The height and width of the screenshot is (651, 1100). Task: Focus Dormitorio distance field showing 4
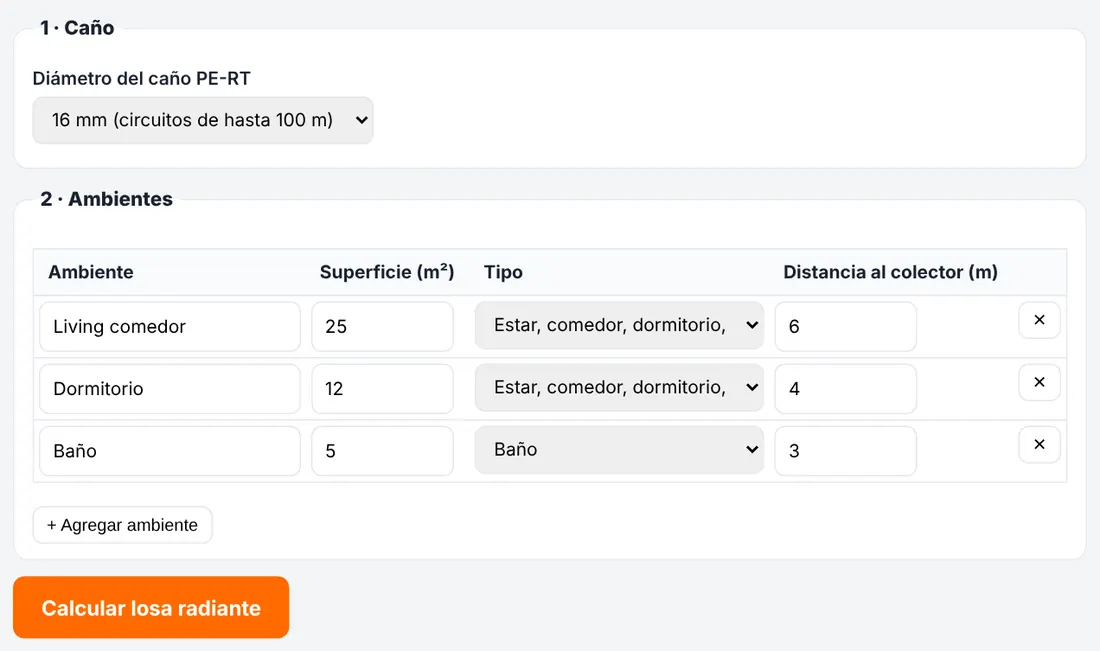point(845,389)
